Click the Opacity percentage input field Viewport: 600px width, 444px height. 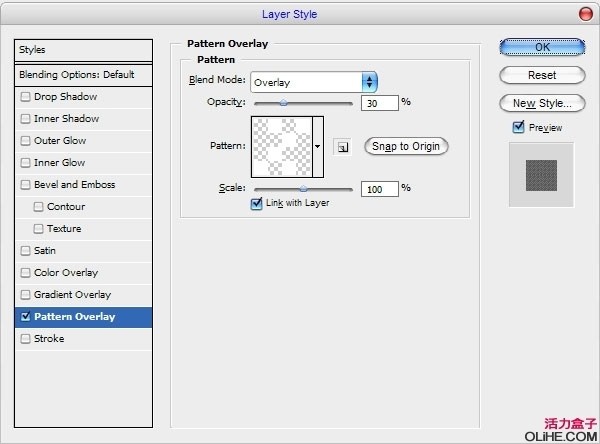tap(379, 102)
